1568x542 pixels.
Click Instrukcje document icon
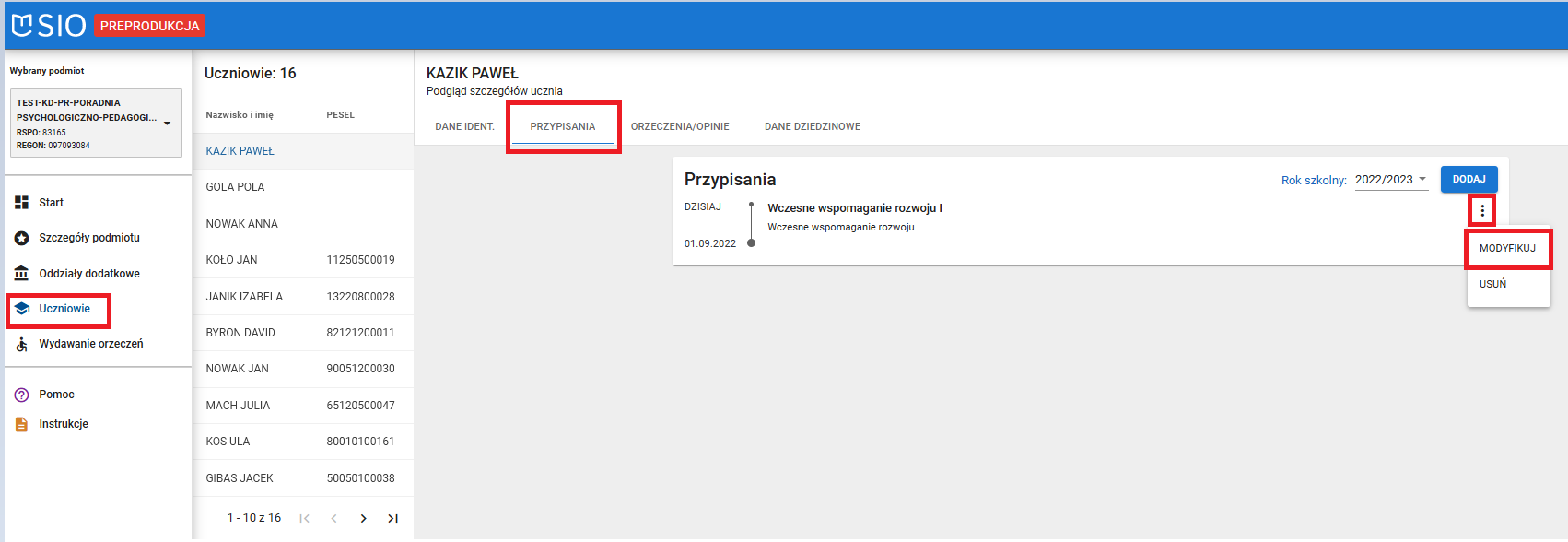point(22,424)
